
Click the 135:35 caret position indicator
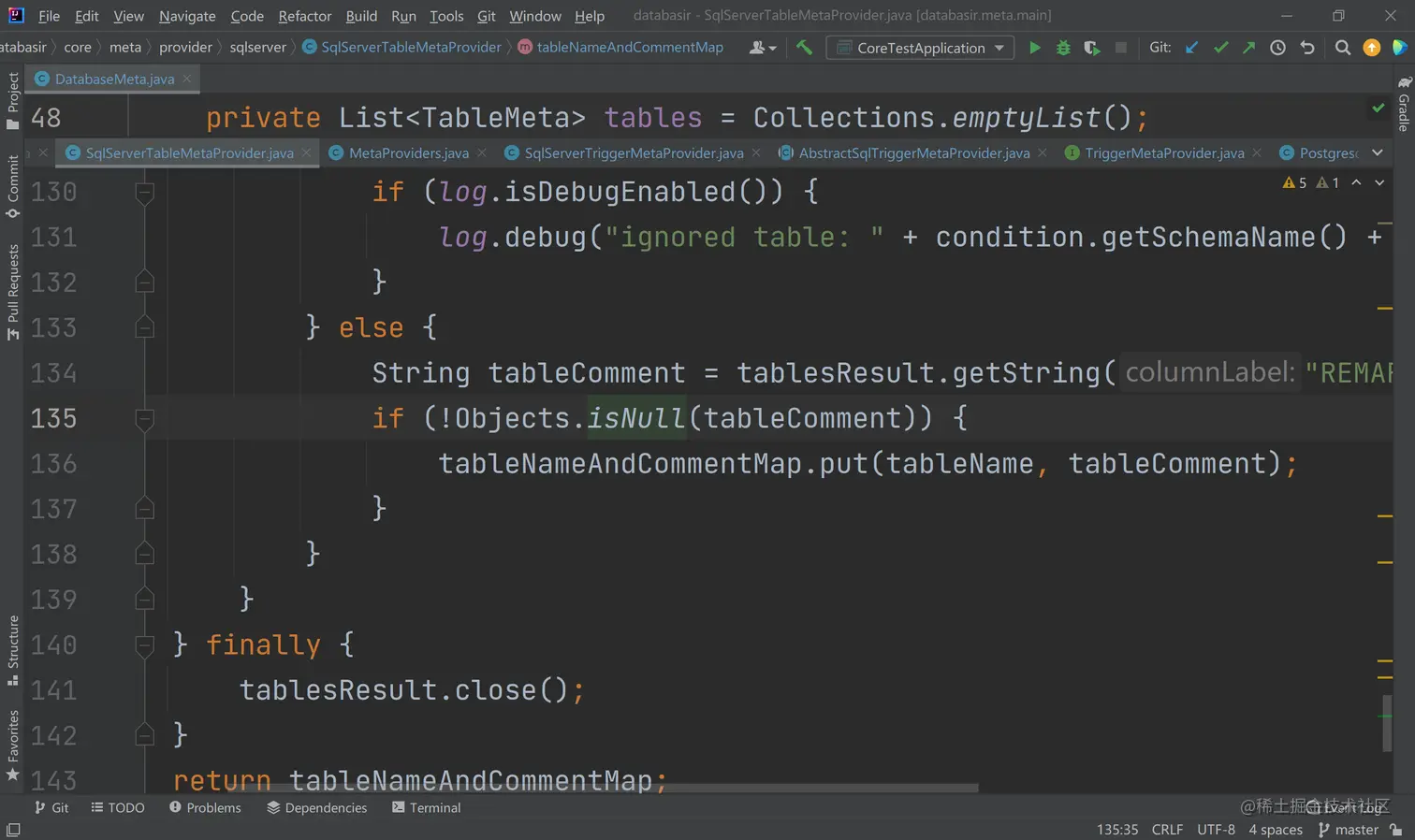1117,830
